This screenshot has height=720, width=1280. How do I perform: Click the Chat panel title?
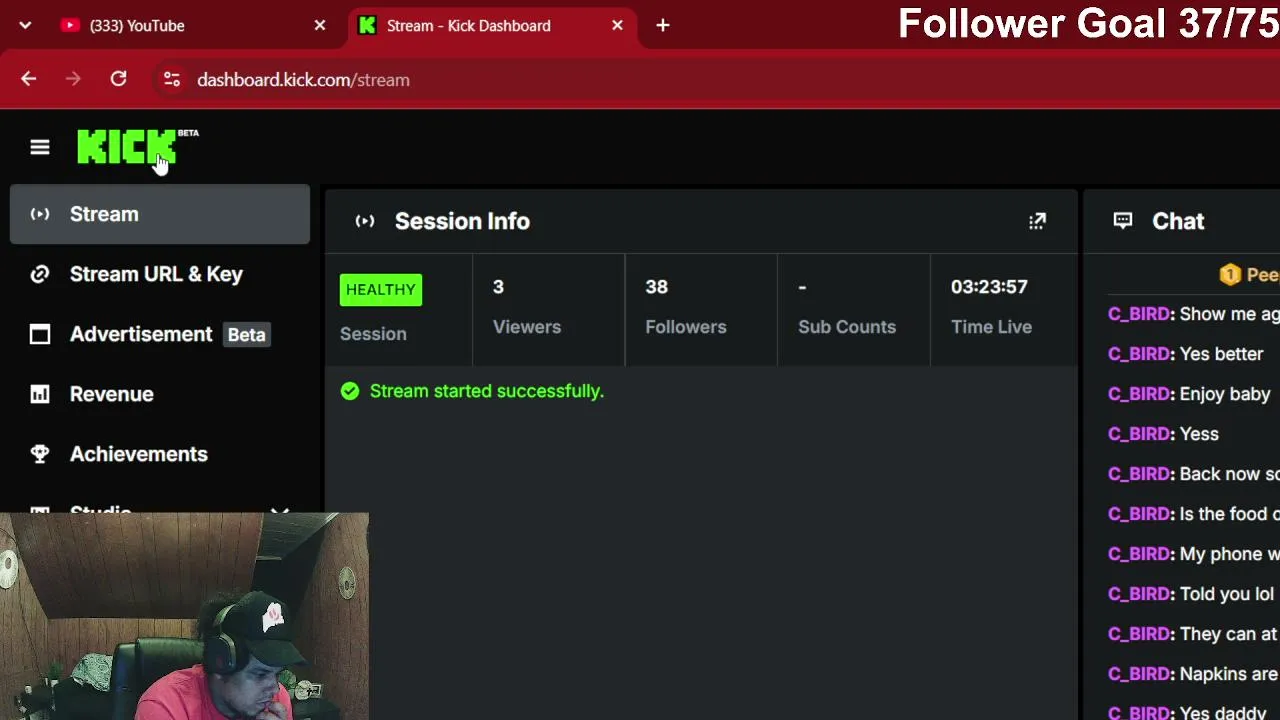pos(1178,221)
